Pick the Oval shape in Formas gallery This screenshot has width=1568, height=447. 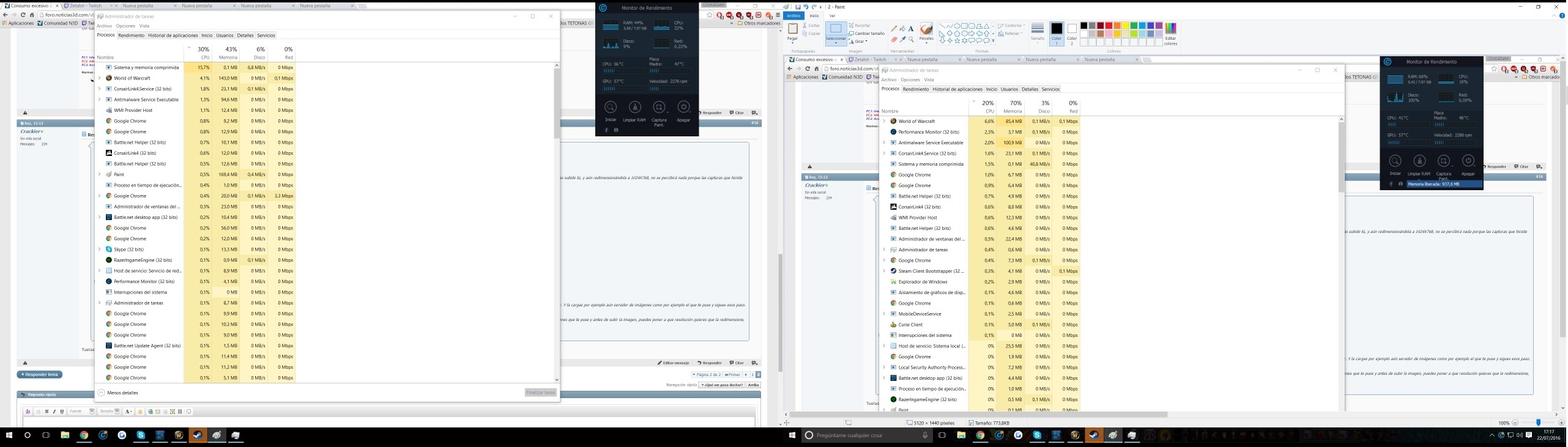[957, 26]
